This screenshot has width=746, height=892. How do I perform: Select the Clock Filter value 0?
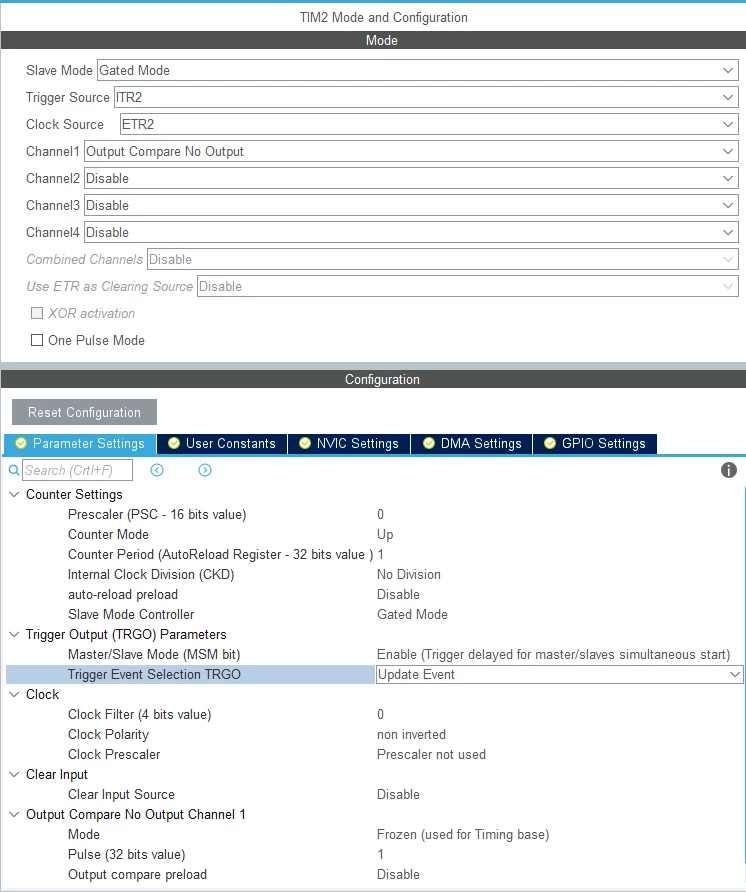(x=381, y=715)
